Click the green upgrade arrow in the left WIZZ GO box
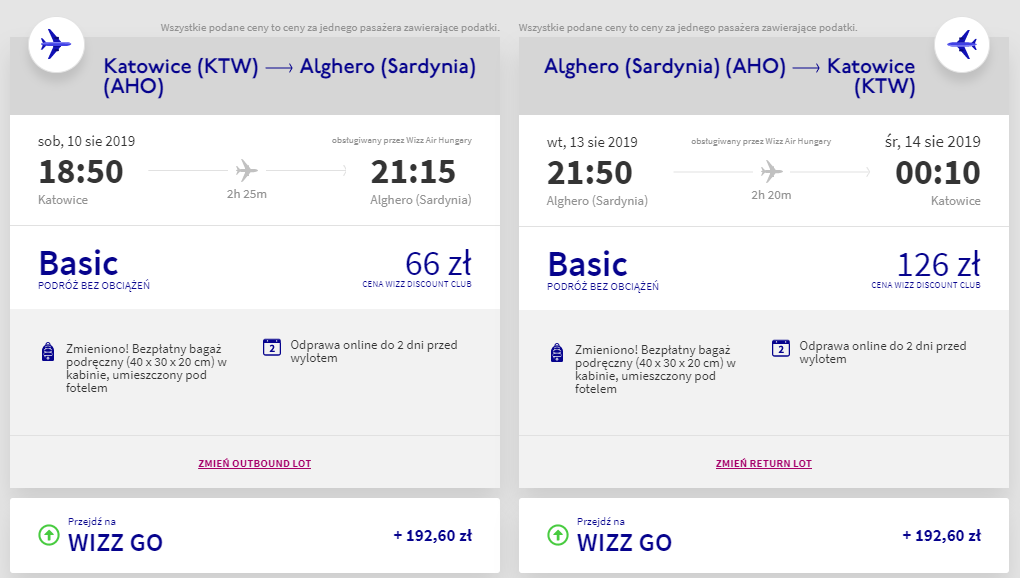This screenshot has width=1020, height=578. tap(49, 535)
